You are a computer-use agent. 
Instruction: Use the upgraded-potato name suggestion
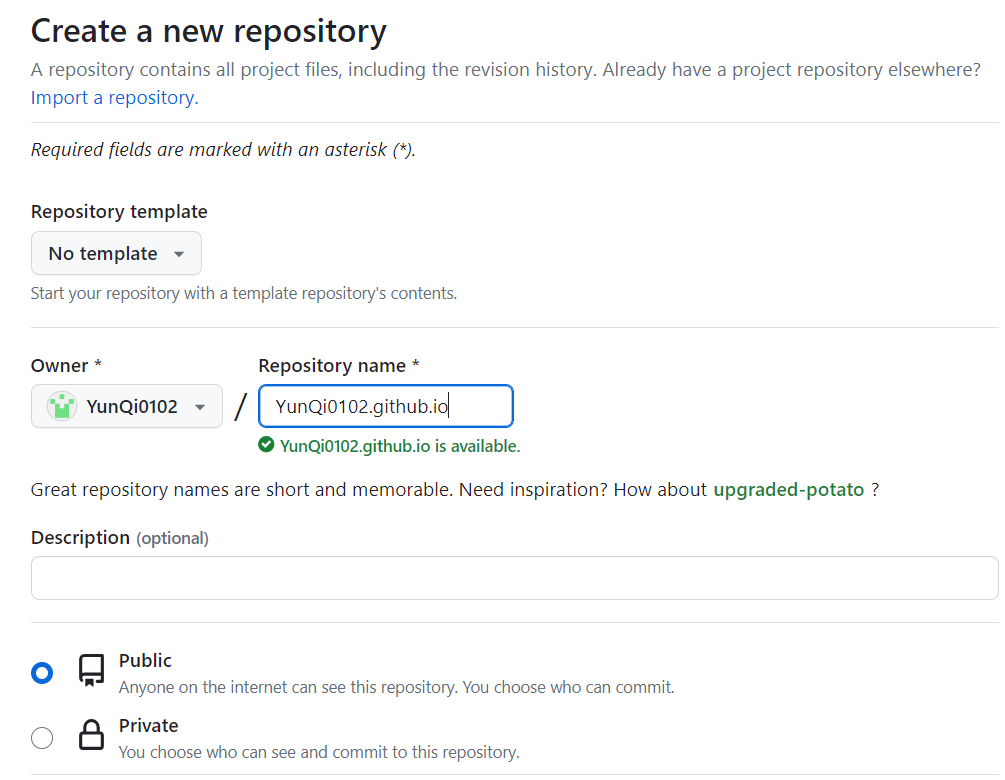click(788, 490)
